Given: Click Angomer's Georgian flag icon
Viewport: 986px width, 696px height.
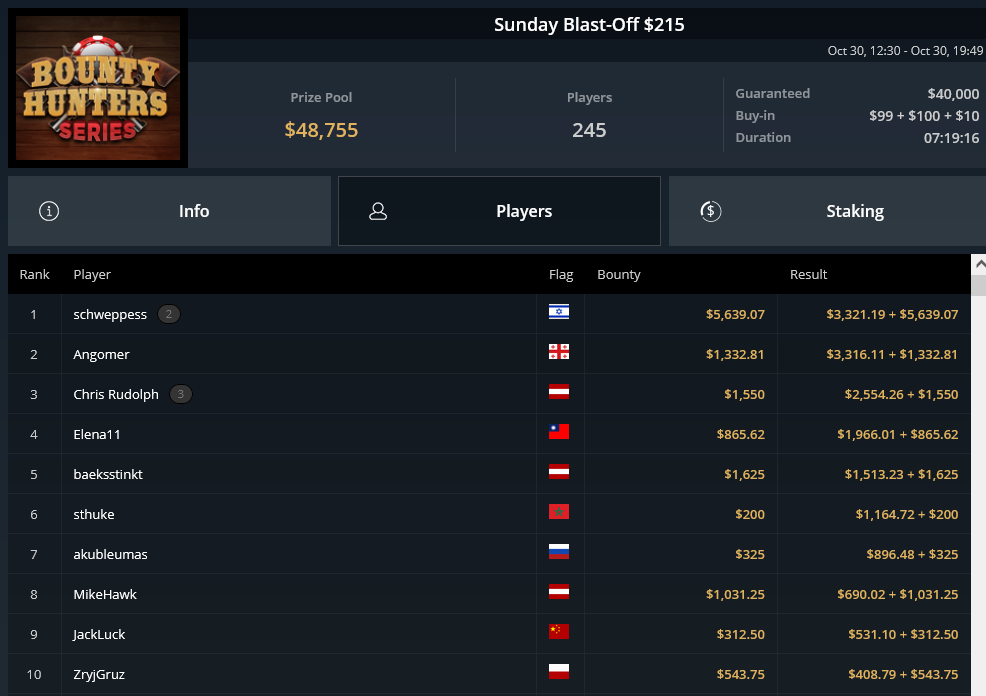Looking at the screenshot, I should click(558, 351).
